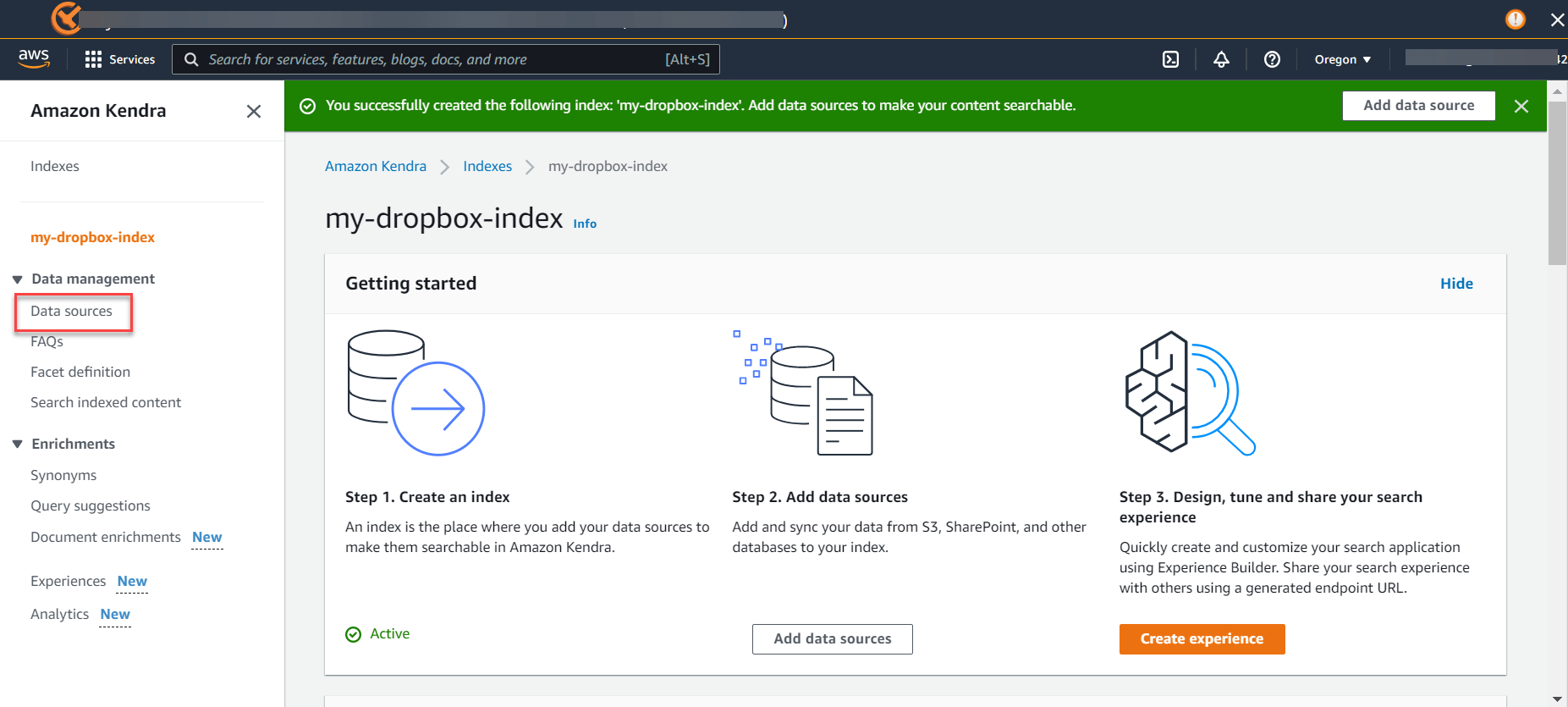The width and height of the screenshot is (1568, 707).
Task: Click Amazon Kendra breadcrumb link
Action: (x=376, y=167)
